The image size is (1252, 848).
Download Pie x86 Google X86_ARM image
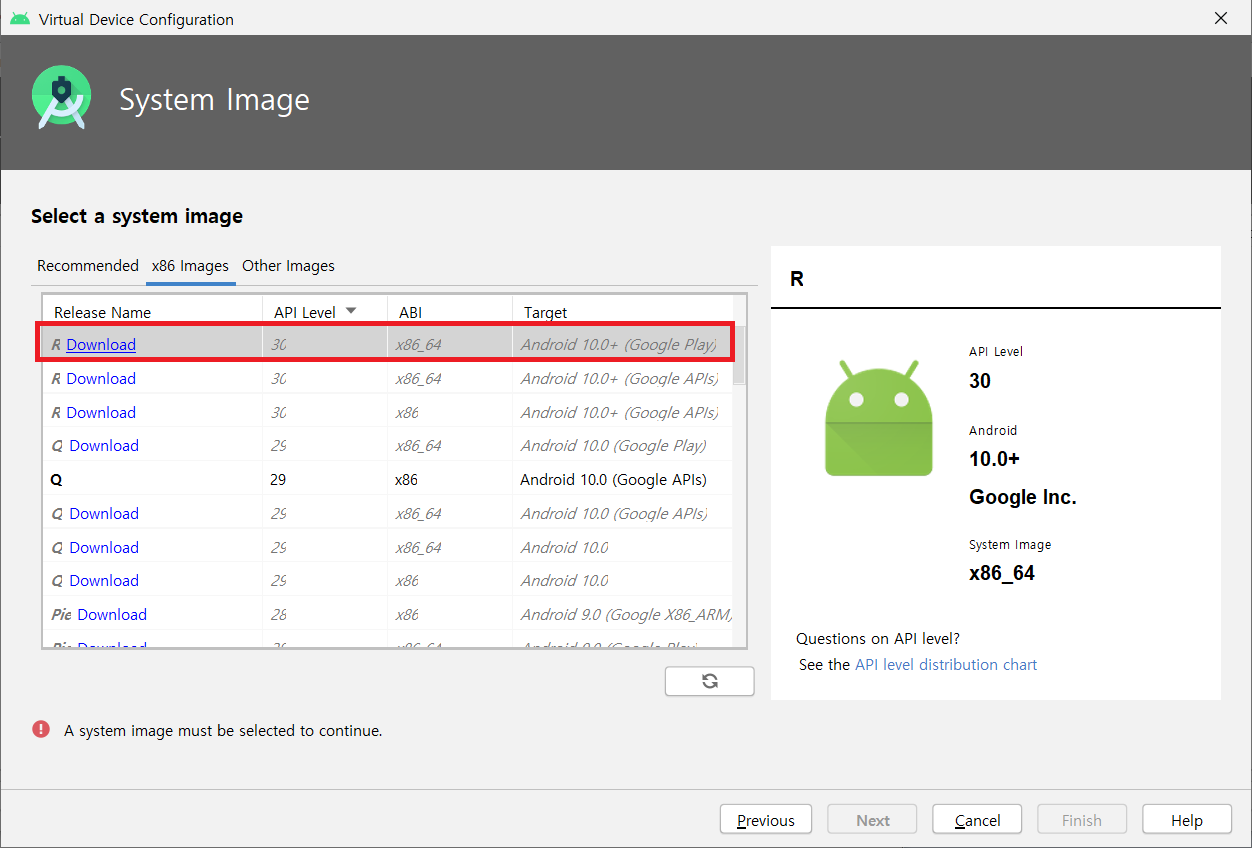point(112,615)
